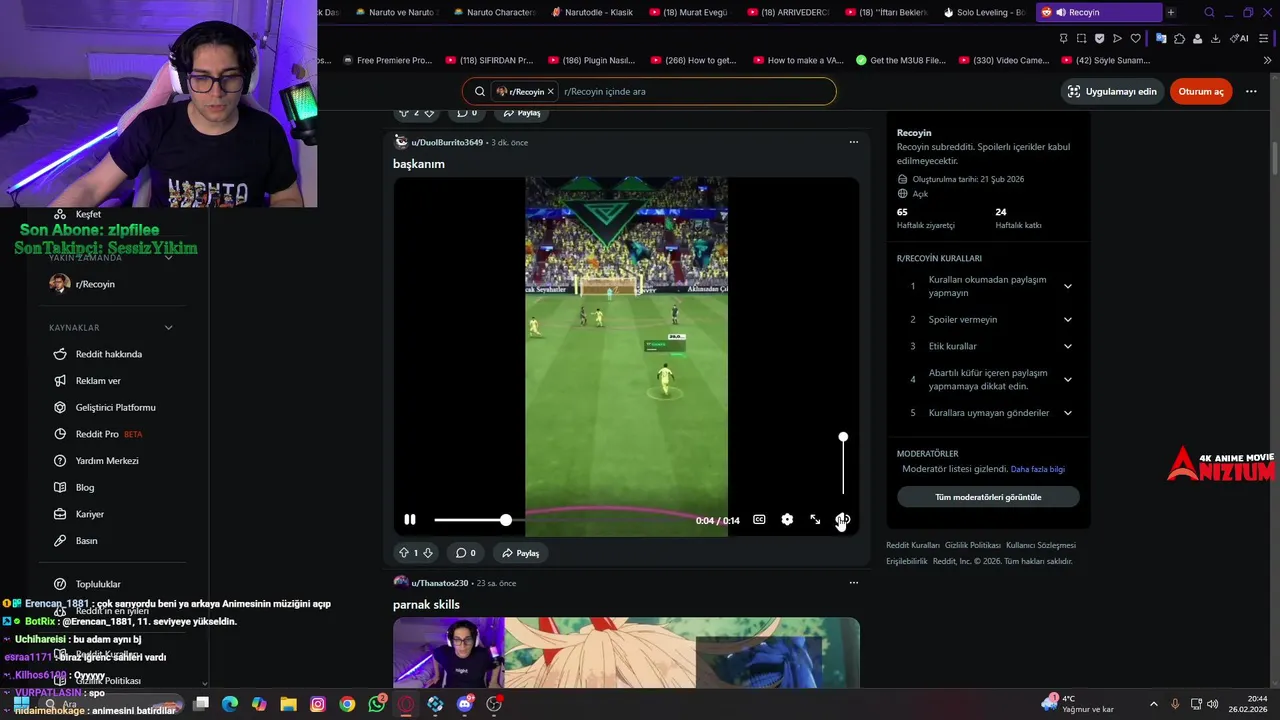The width and height of the screenshot is (1280, 720).
Task: Open browser main menu icon
Action: pyautogui.click(x=1264, y=38)
